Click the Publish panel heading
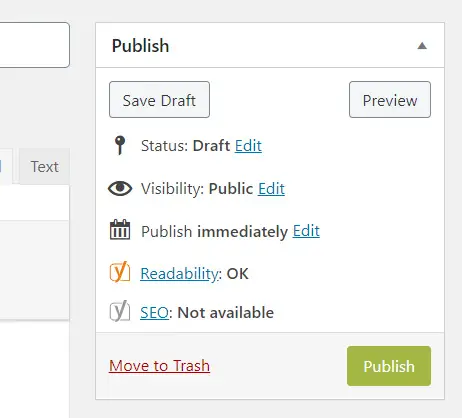 [x=140, y=46]
